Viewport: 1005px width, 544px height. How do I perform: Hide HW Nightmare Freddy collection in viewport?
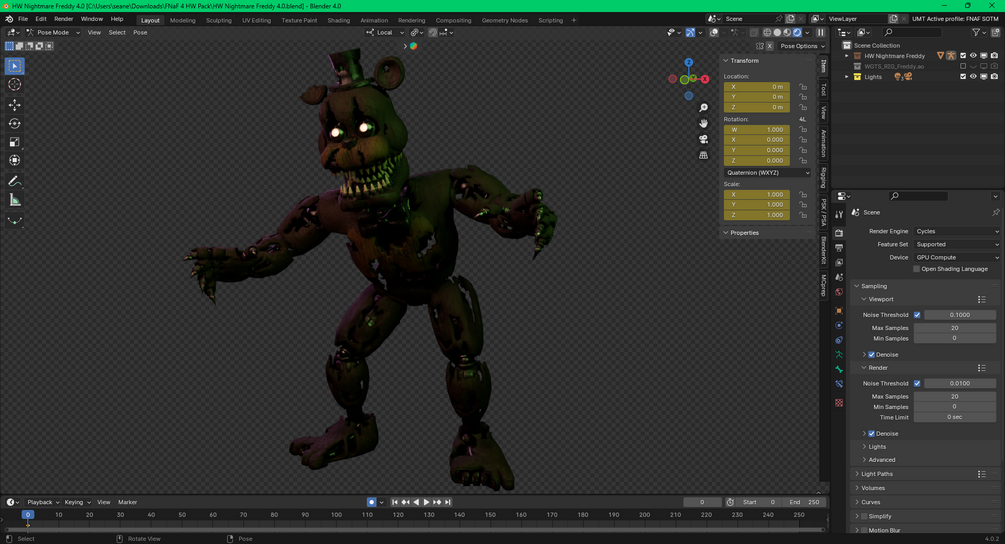pyautogui.click(x=973, y=56)
